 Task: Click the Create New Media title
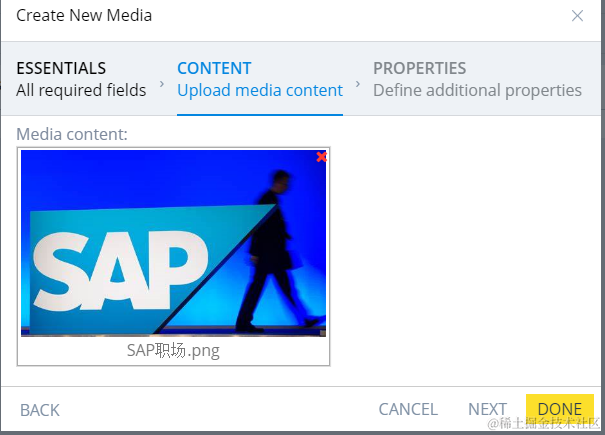[x=84, y=15]
